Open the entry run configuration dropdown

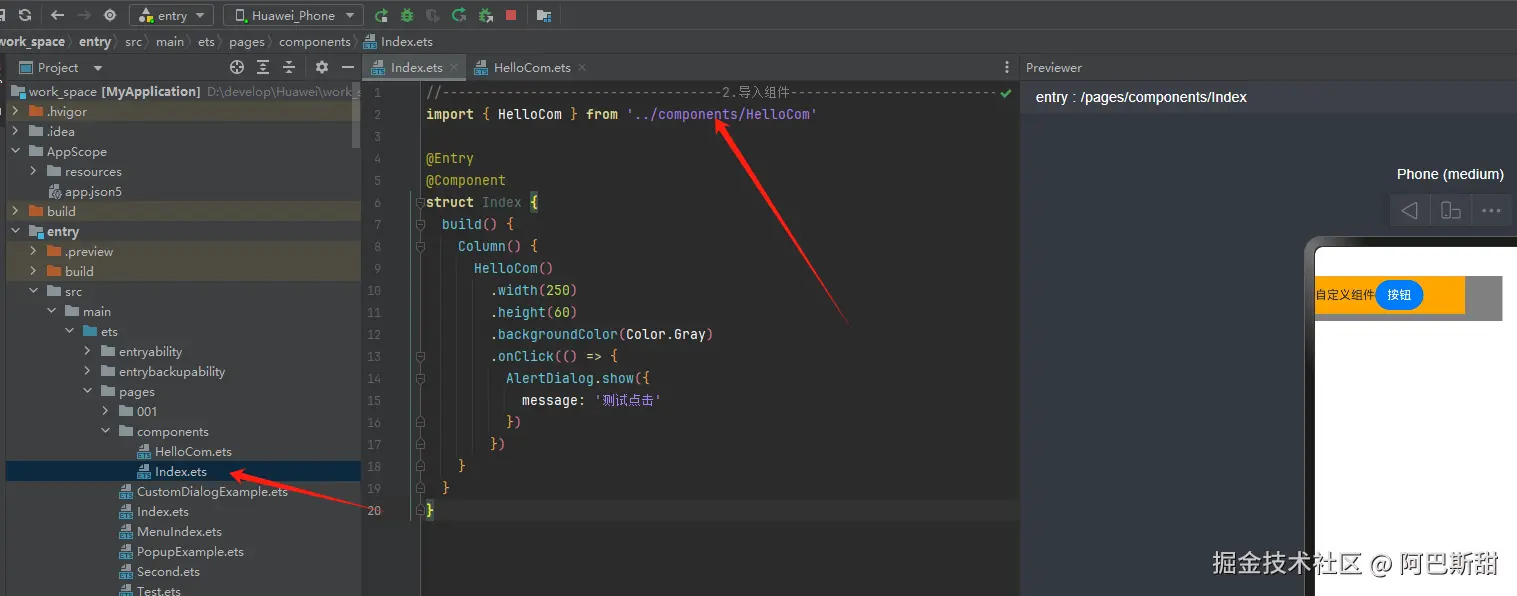pos(171,15)
